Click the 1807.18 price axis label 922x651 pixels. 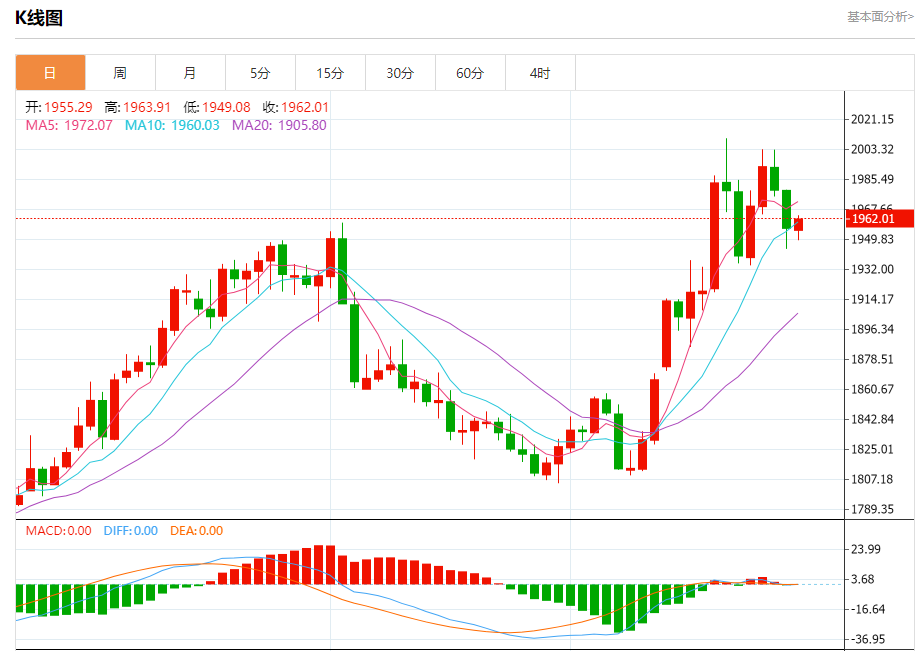(x=873, y=479)
